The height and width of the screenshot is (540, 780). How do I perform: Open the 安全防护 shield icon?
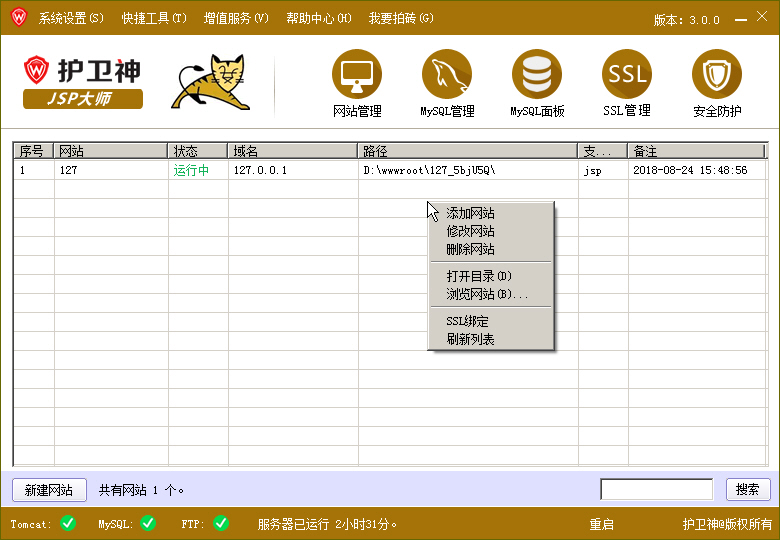[x=717, y=74]
